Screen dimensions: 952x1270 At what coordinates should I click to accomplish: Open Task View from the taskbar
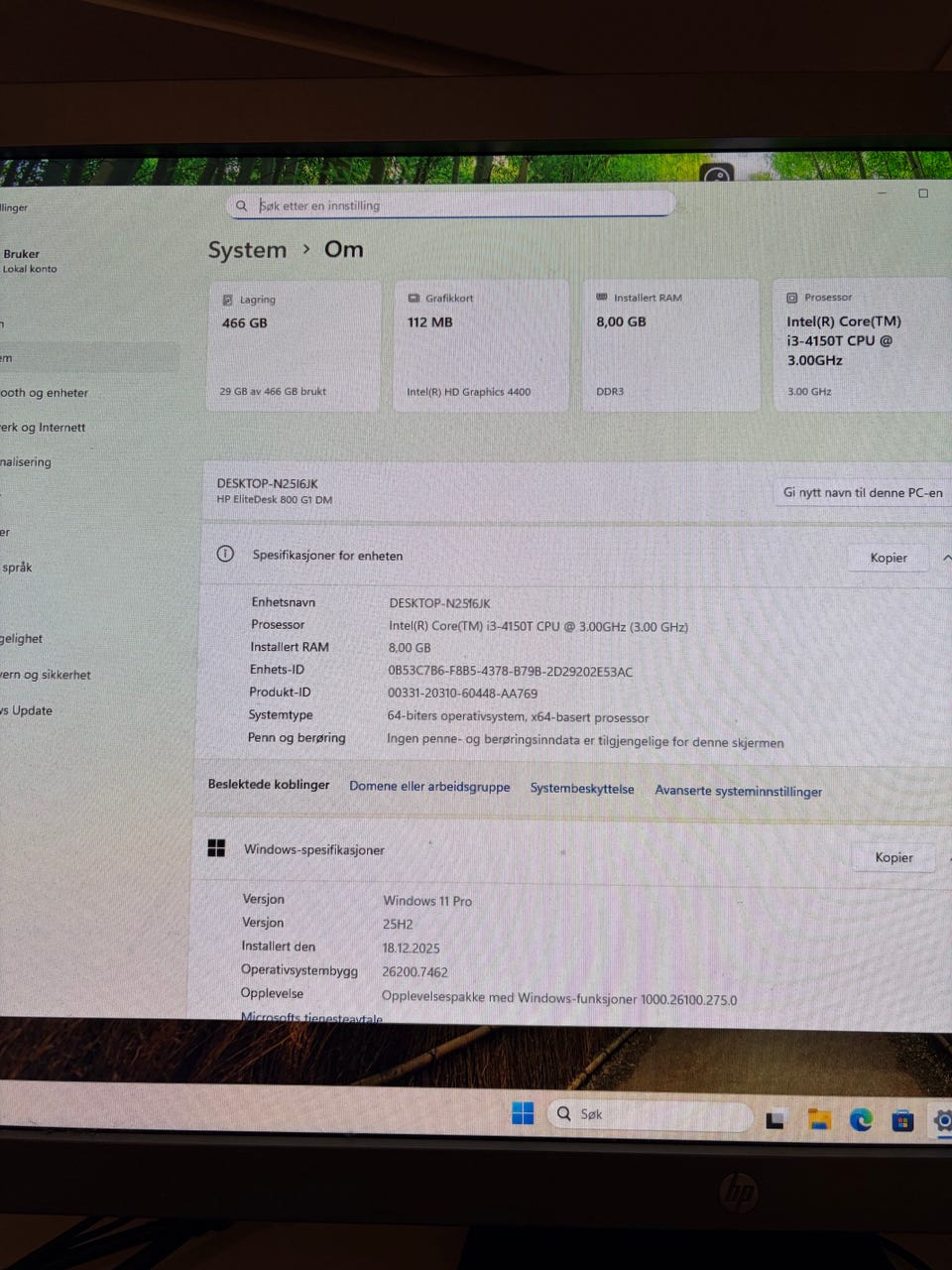775,1119
